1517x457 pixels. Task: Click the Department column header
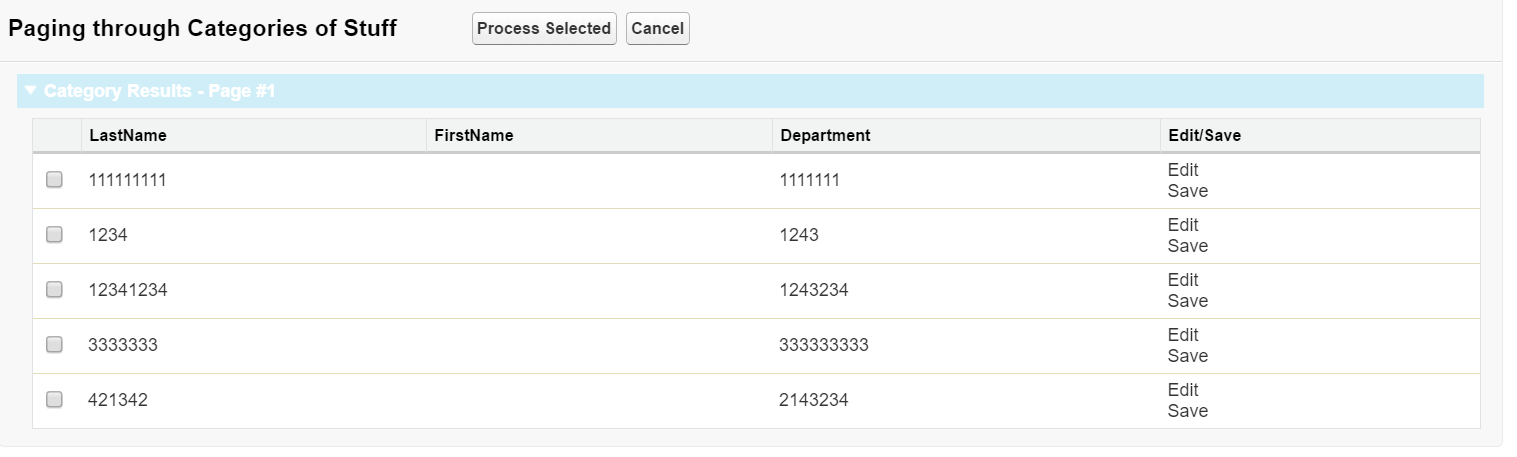825,136
